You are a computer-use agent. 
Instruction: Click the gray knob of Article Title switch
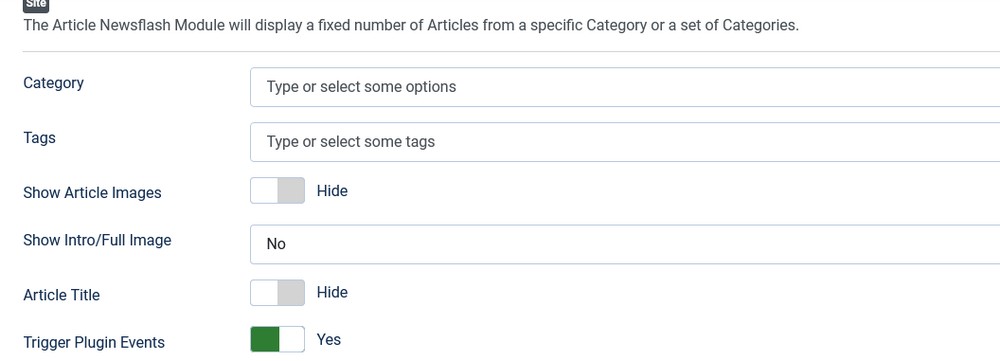pos(291,293)
